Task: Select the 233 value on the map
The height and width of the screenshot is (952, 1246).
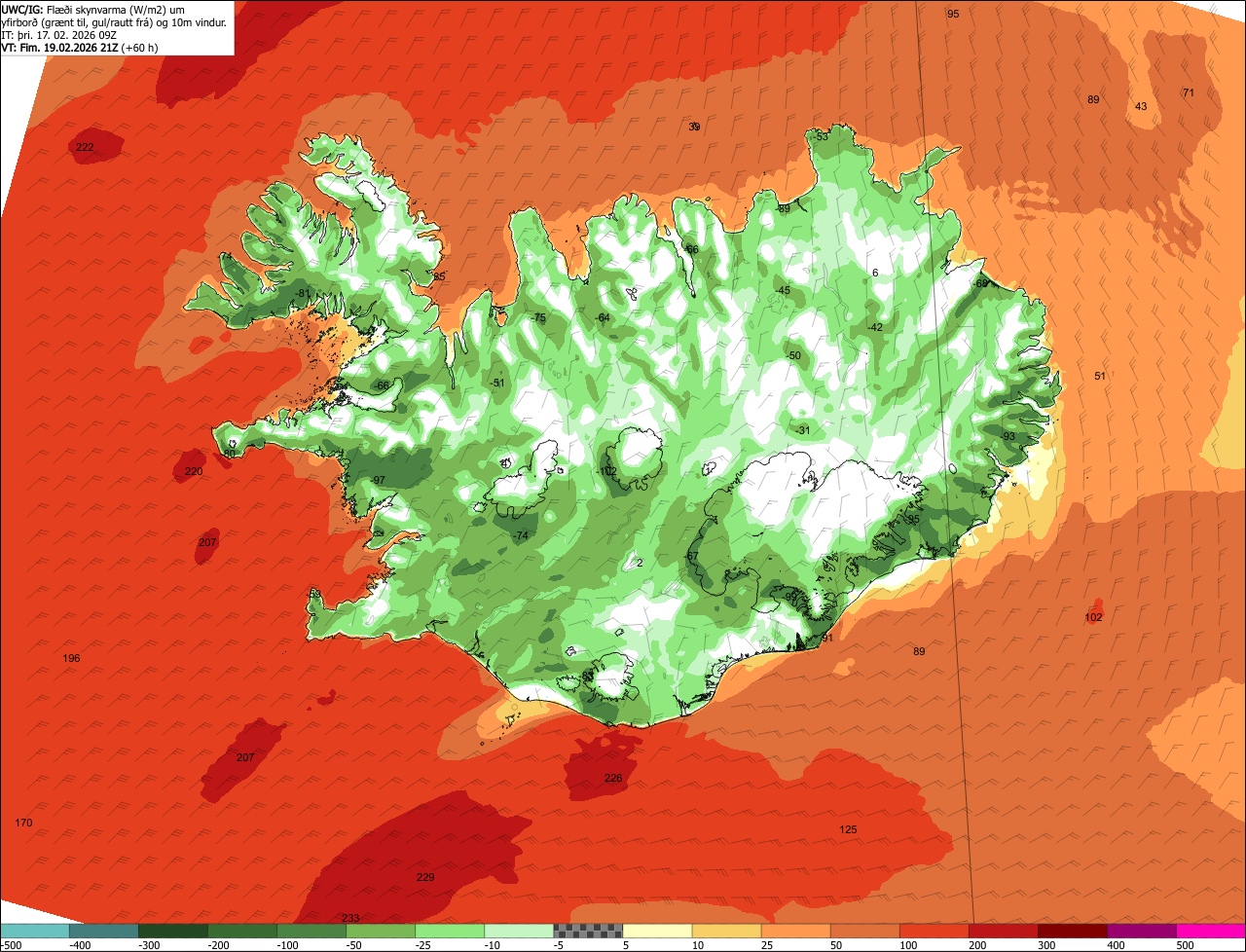Action: (x=350, y=918)
